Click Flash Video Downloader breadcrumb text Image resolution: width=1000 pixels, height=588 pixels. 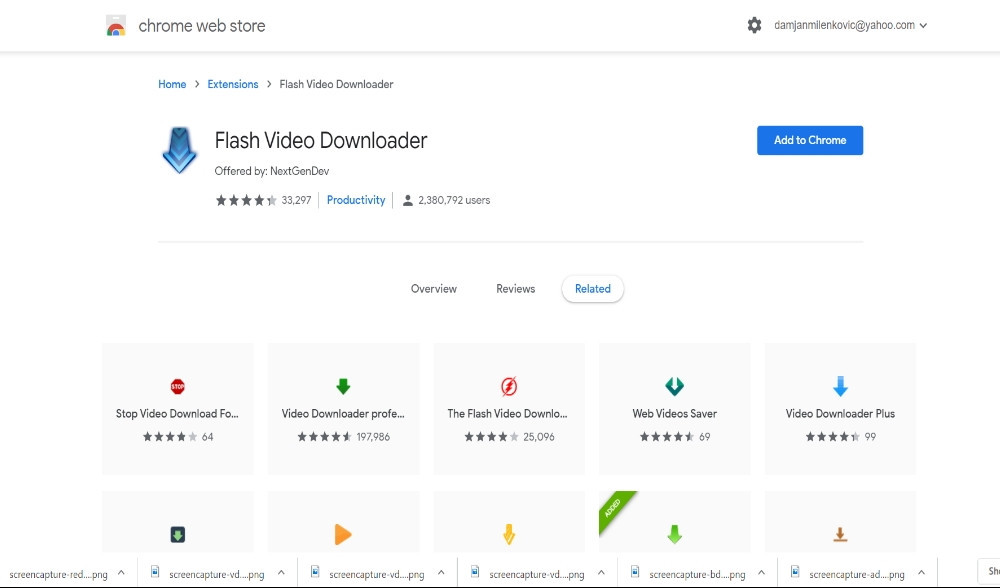point(336,84)
